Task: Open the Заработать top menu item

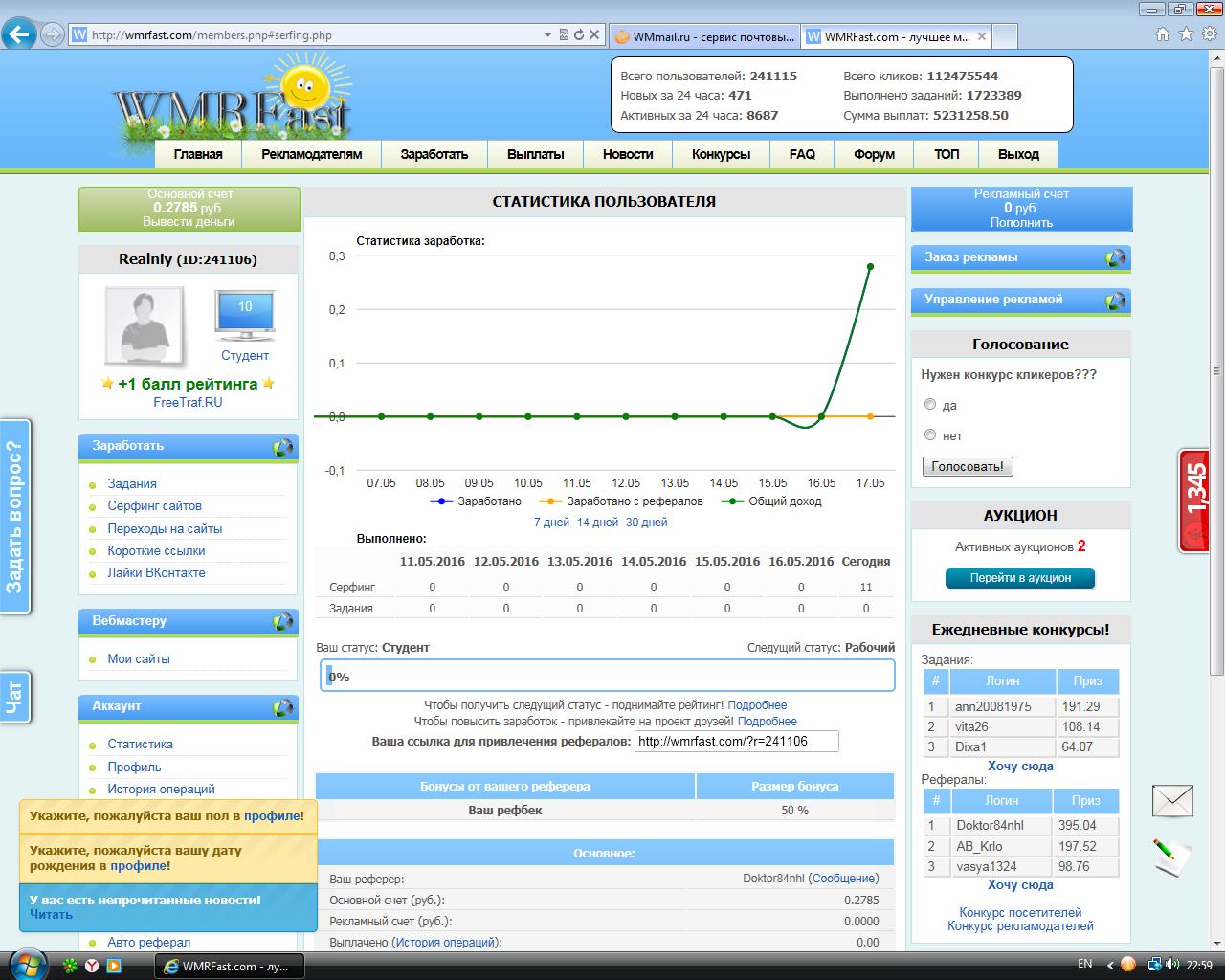Action: pyautogui.click(x=434, y=154)
